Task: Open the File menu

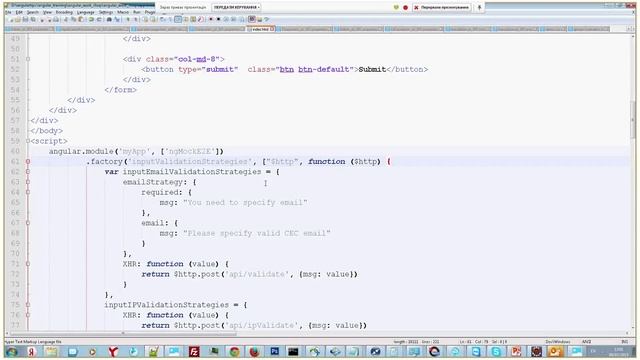Action: tap(8, 12)
